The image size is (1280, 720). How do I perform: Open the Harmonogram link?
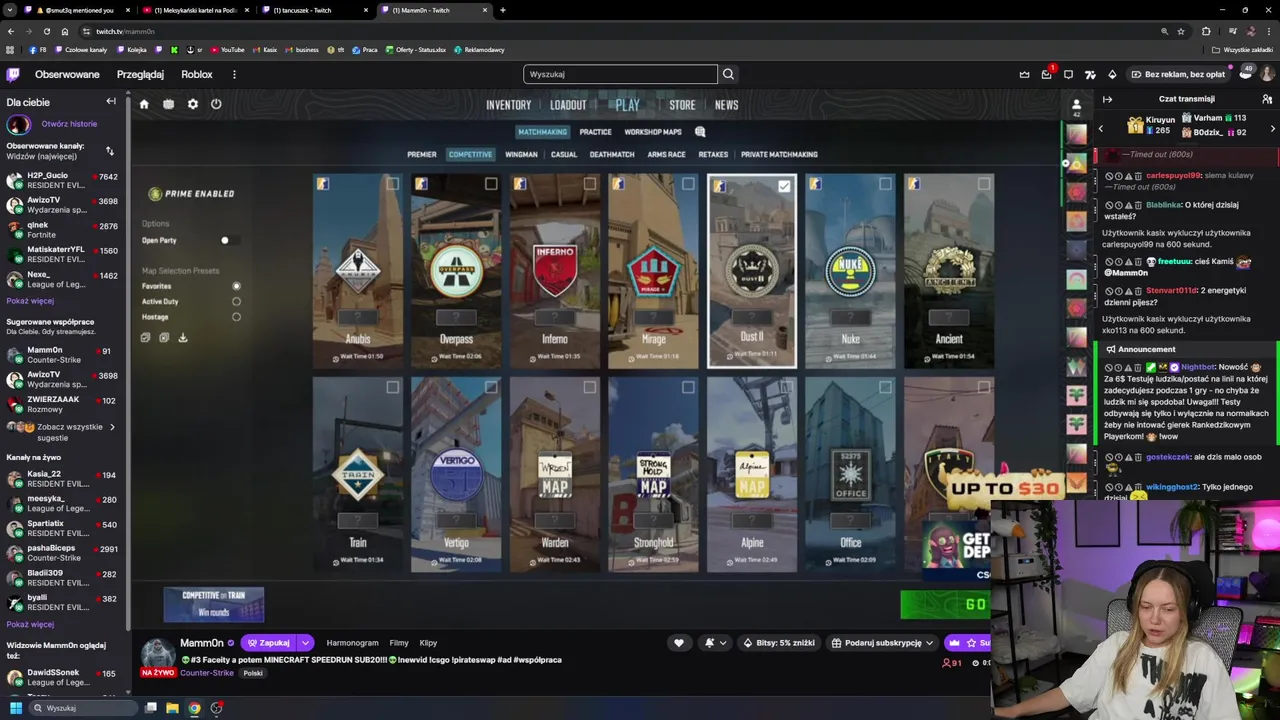pos(352,643)
